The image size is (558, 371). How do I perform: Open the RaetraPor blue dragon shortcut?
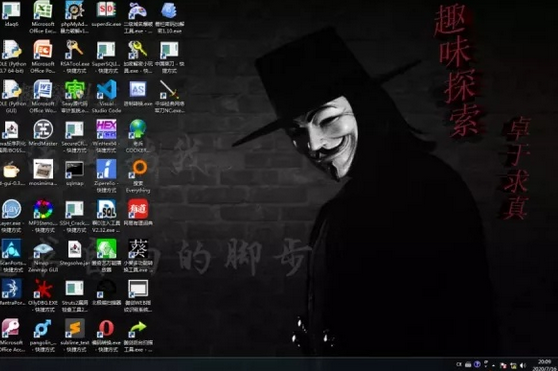click(x=11, y=292)
